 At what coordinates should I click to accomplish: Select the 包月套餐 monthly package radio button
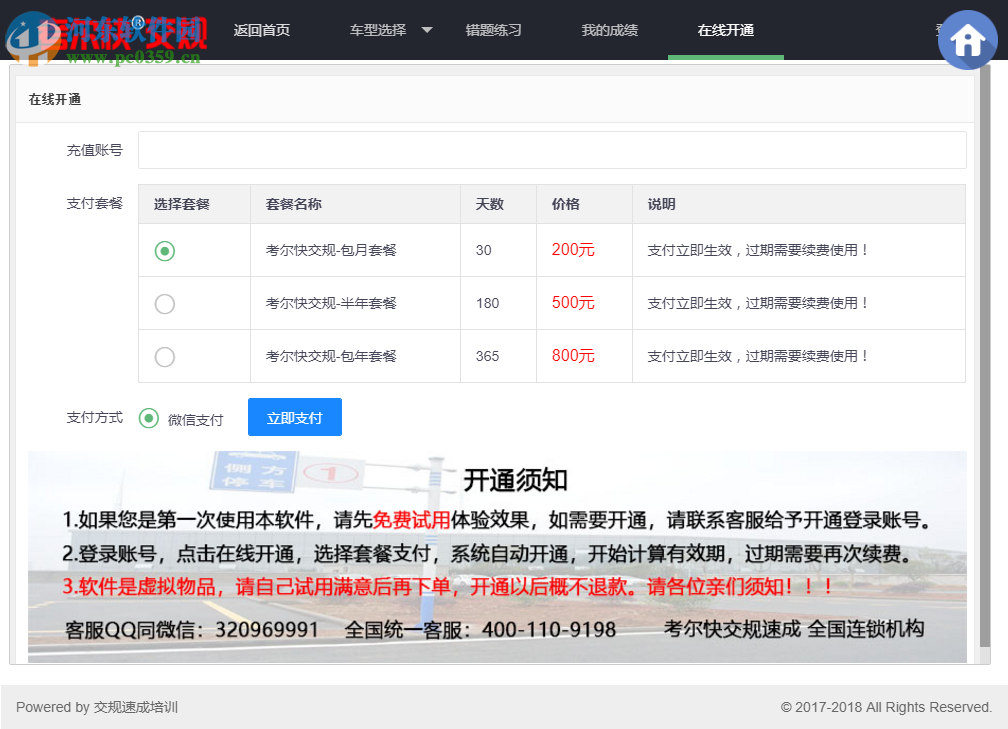[164, 250]
